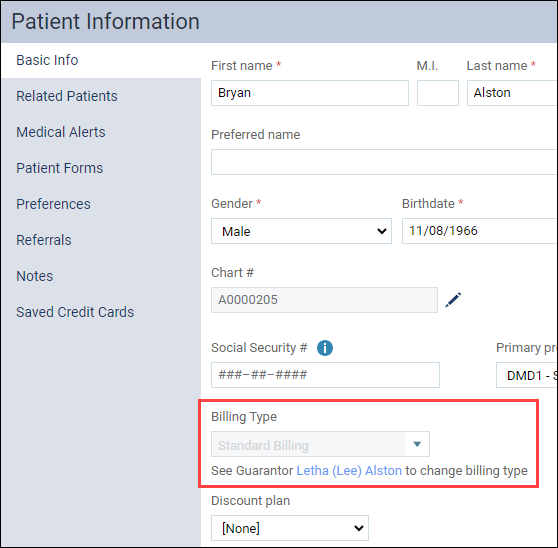Click the Last name field containing Alston

click(x=512, y=93)
